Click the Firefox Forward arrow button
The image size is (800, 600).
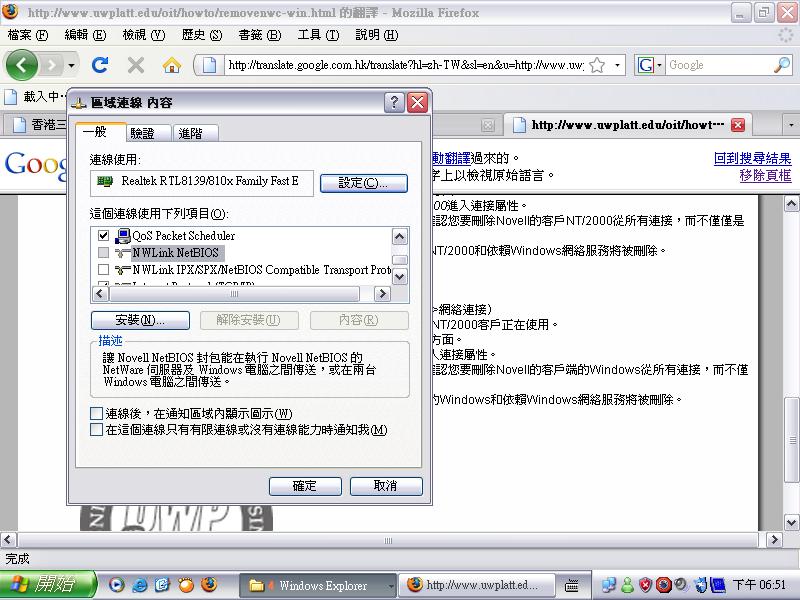[51, 65]
